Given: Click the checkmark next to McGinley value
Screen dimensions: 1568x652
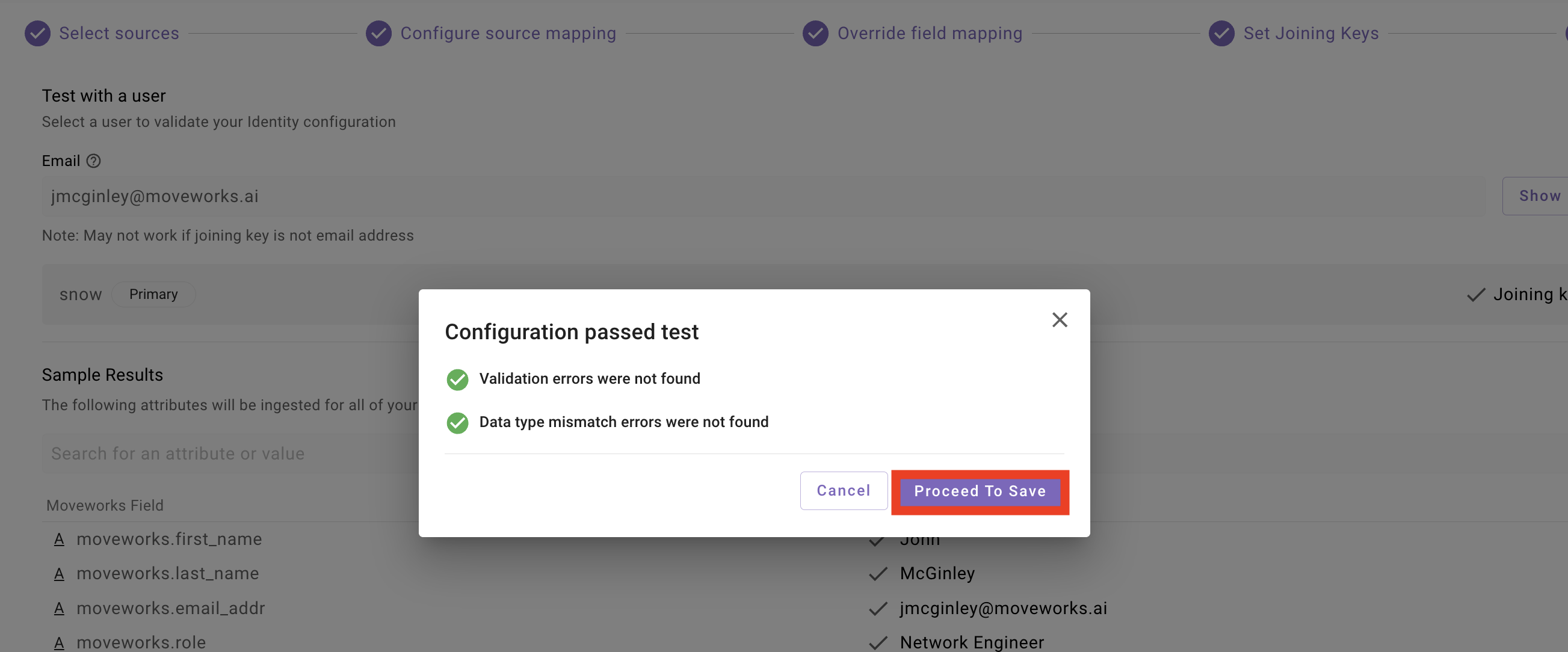Looking at the screenshot, I should tap(877, 574).
